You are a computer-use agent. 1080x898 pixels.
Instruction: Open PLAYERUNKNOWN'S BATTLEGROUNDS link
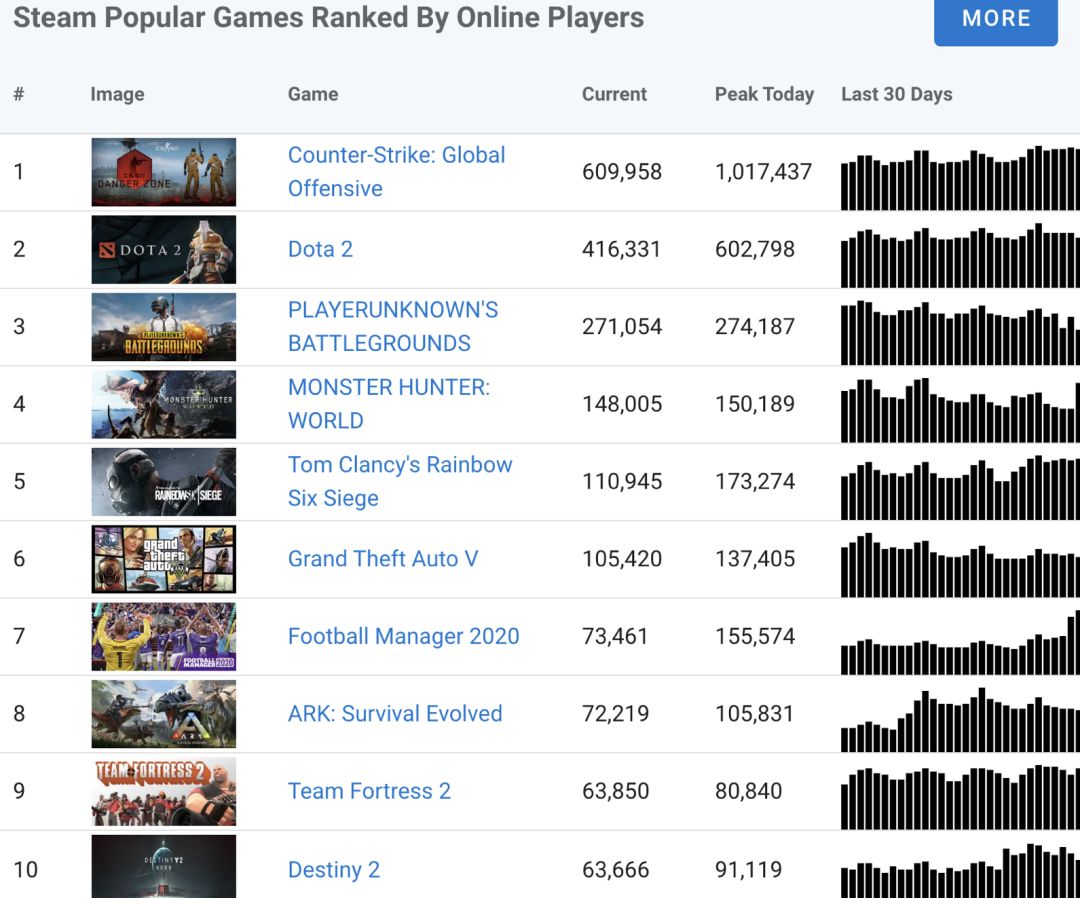point(393,326)
